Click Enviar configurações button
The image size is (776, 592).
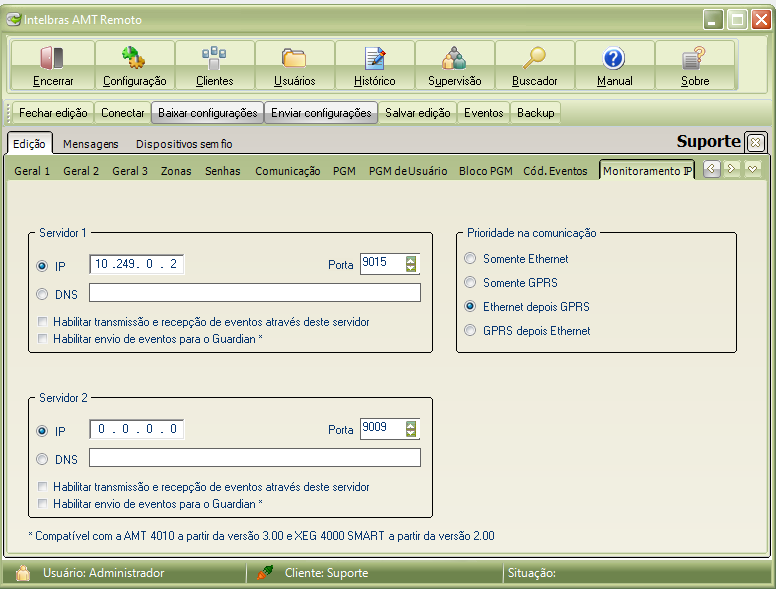click(x=321, y=113)
